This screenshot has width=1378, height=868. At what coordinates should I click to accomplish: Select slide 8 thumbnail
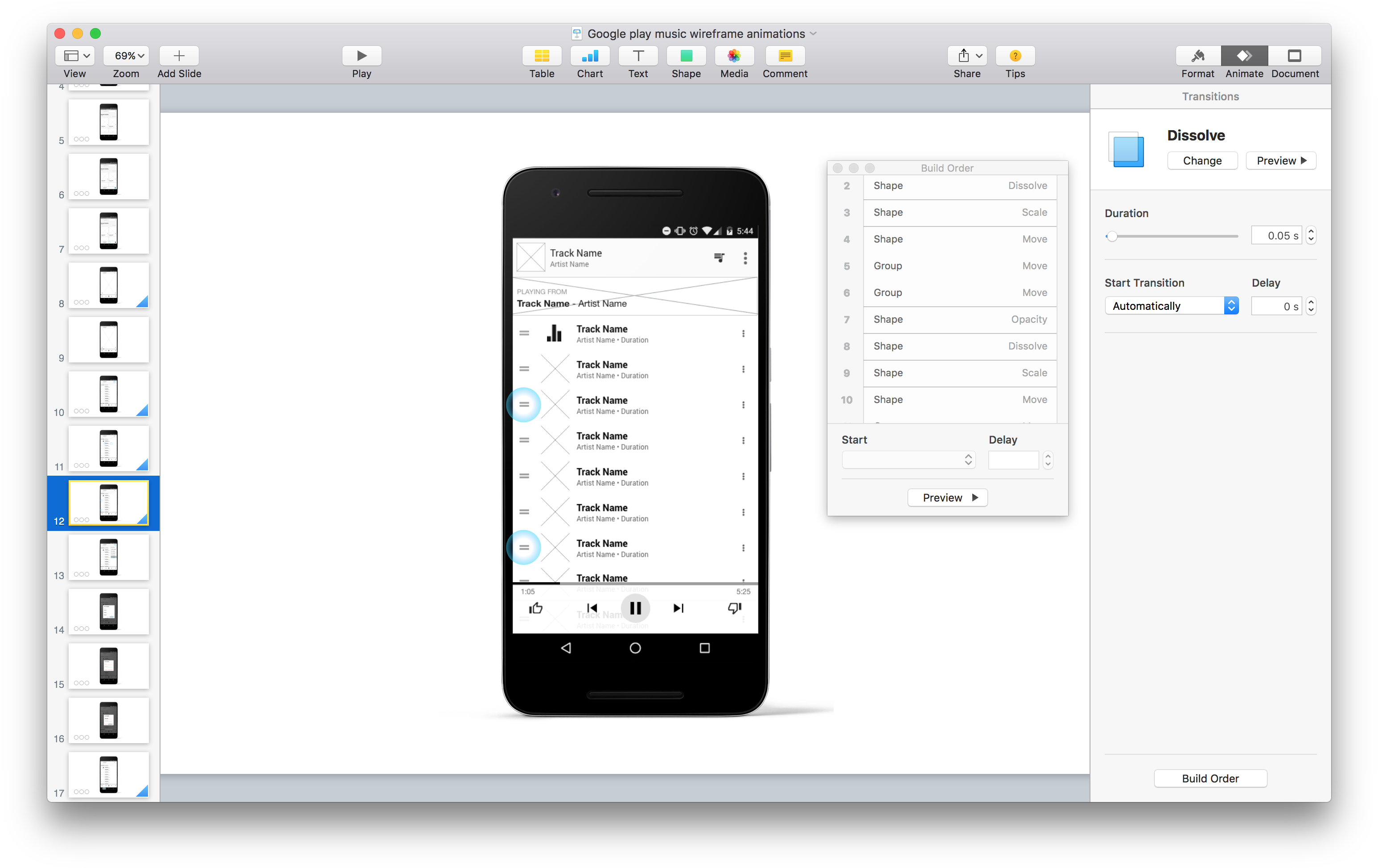pos(109,285)
